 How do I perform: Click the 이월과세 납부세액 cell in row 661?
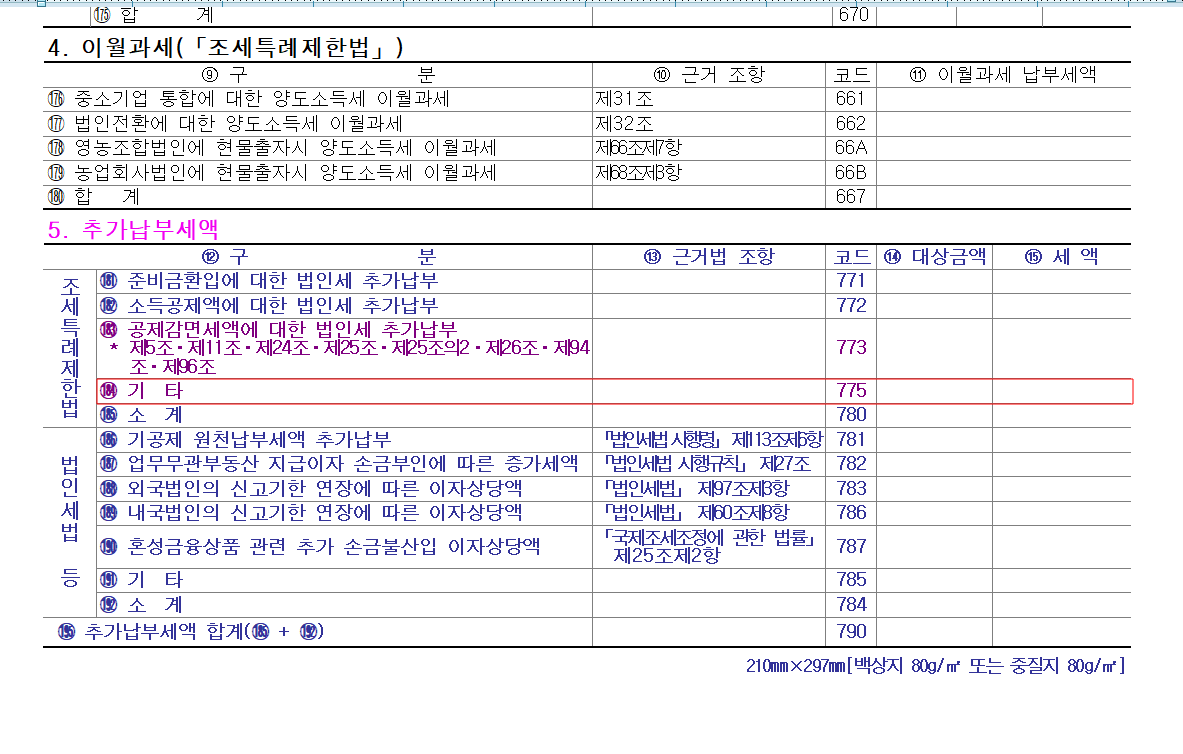[x=1003, y=99]
